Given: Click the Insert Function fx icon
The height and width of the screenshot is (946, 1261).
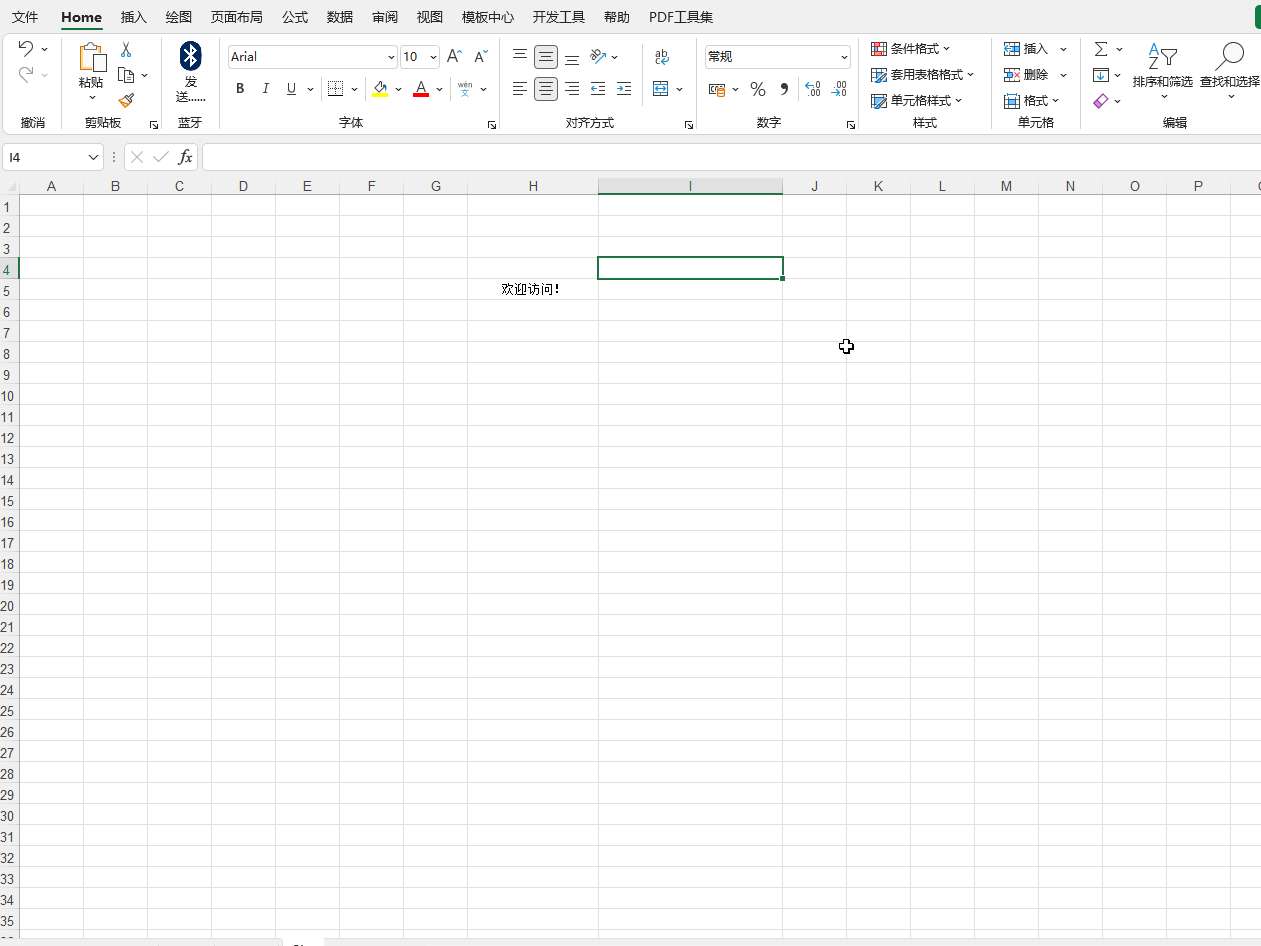Looking at the screenshot, I should coord(185,157).
